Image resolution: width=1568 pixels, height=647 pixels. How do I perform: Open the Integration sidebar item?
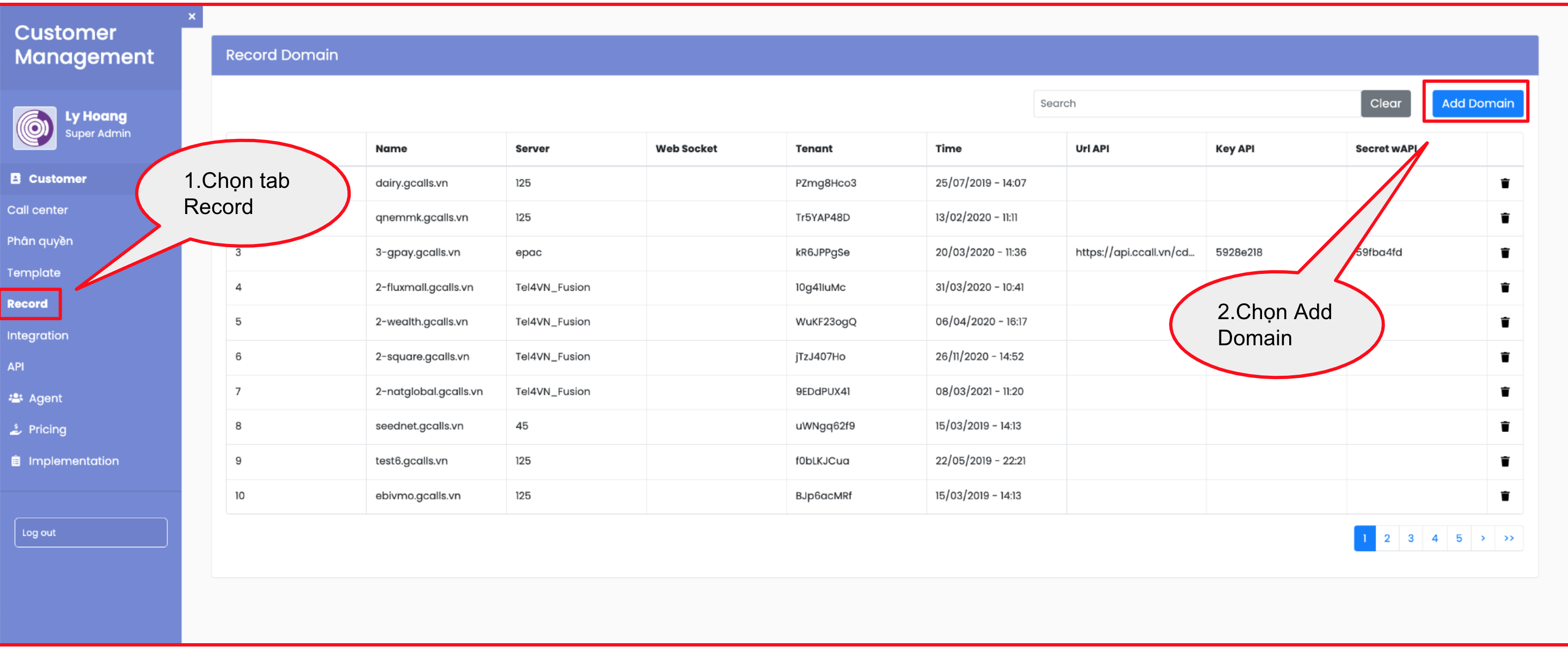coord(37,335)
